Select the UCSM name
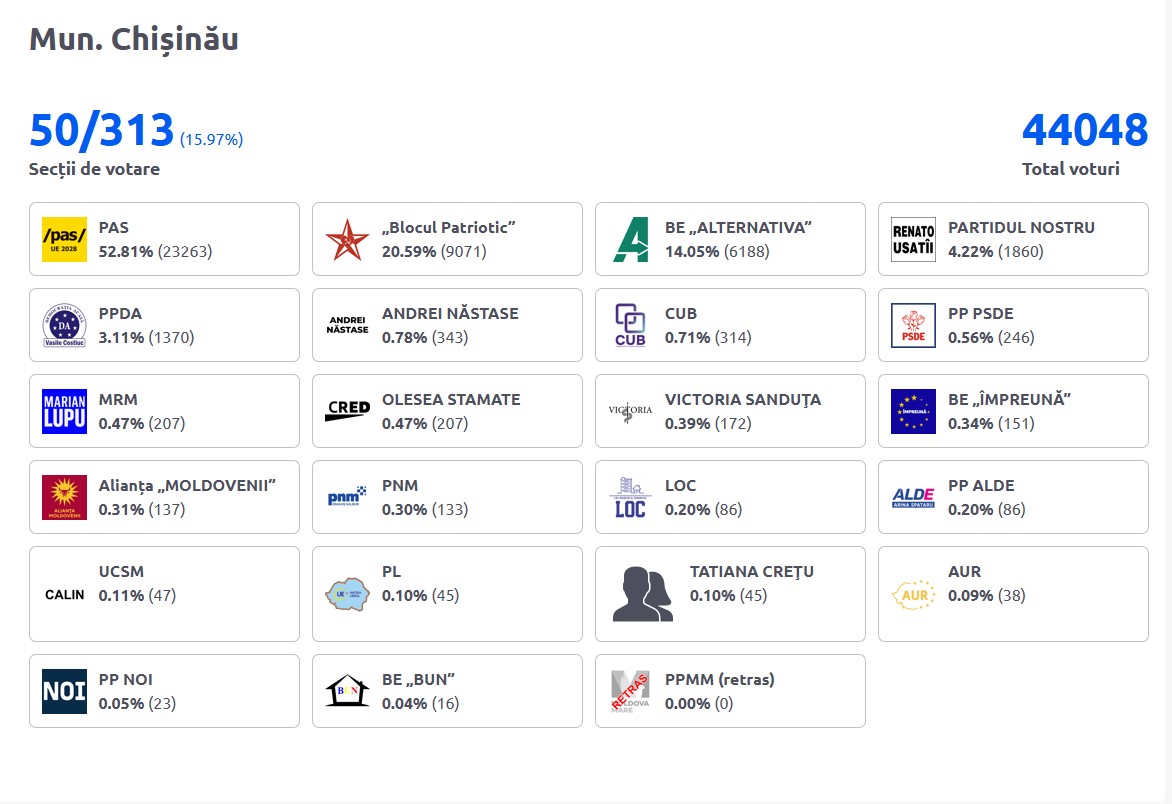This screenshot has width=1172, height=804. [x=121, y=571]
